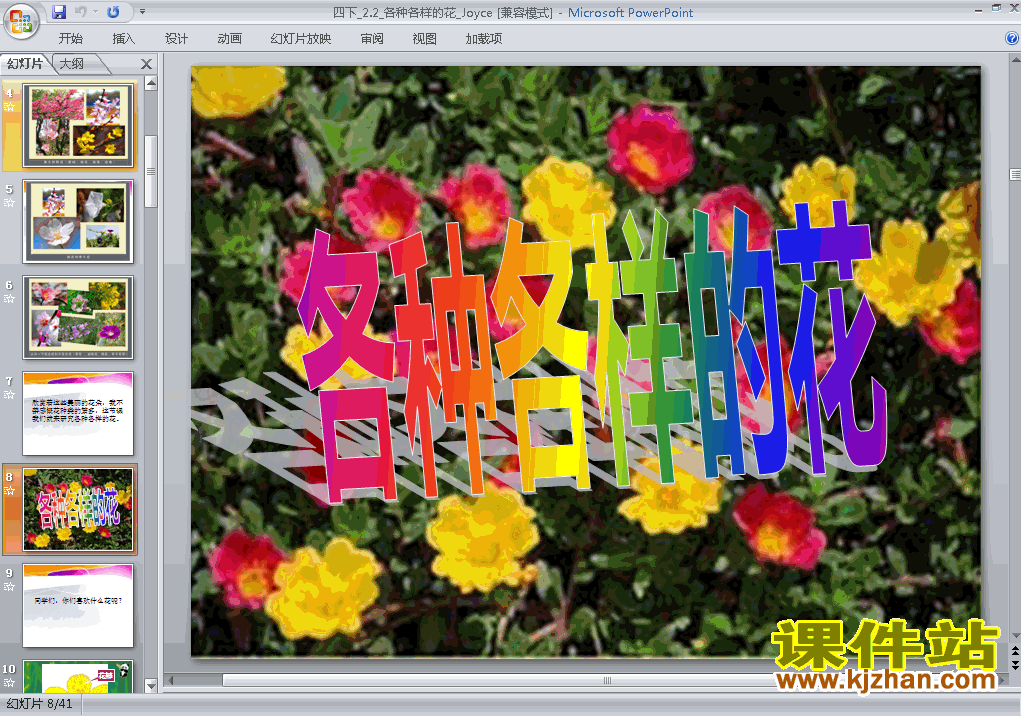Play animation star icon for slide 5

pos(9,203)
